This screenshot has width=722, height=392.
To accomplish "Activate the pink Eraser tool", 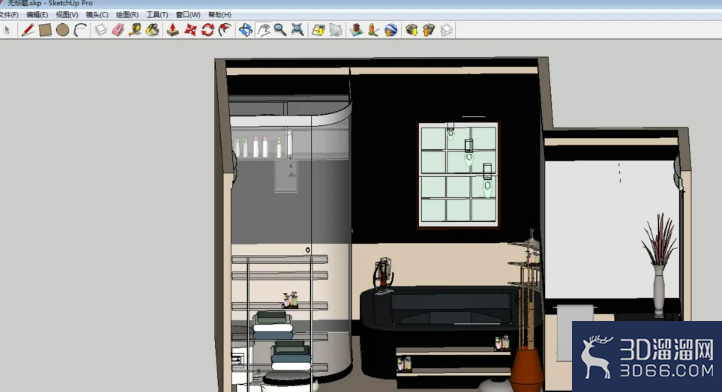I will pyautogui.click(x=118, y=30).
